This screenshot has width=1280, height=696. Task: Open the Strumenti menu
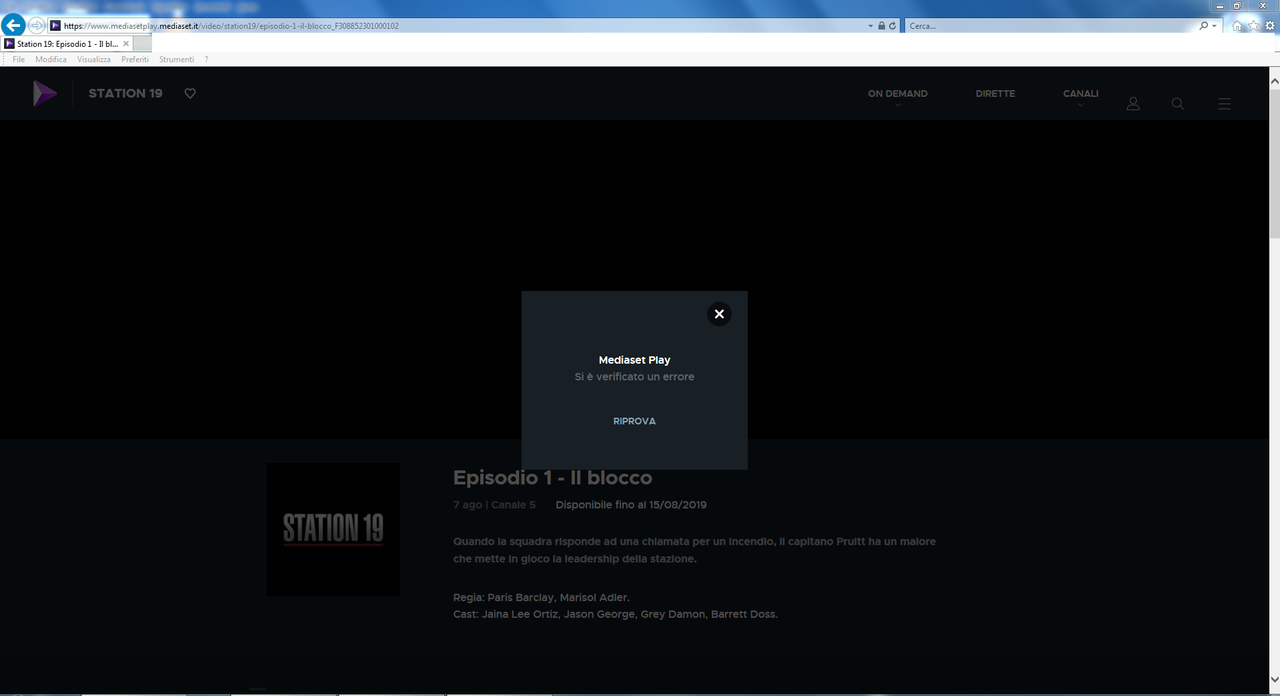point(177,60)
